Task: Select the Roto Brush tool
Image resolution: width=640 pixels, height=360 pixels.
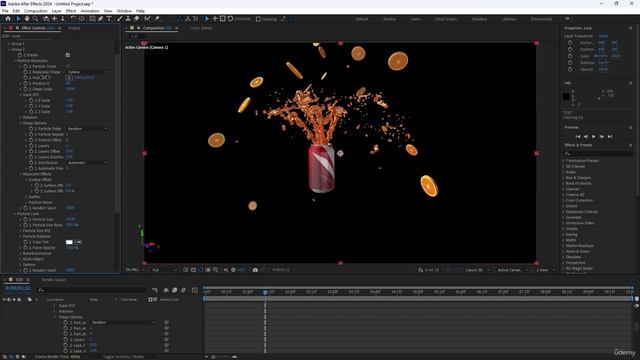Action: click(x=147, y=19)
